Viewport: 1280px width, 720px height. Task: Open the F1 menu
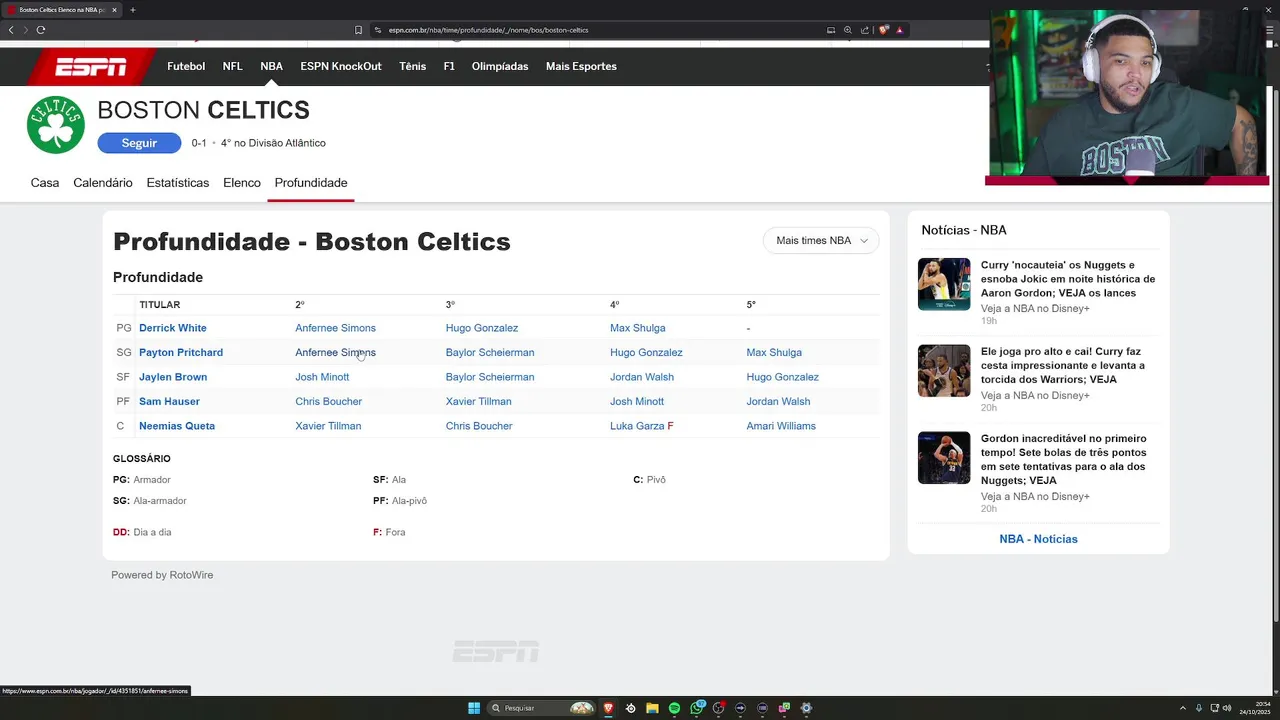449,66
